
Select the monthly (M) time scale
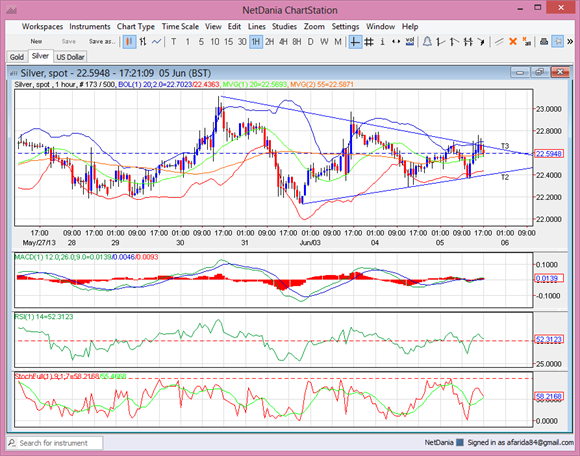click(338, 42)
